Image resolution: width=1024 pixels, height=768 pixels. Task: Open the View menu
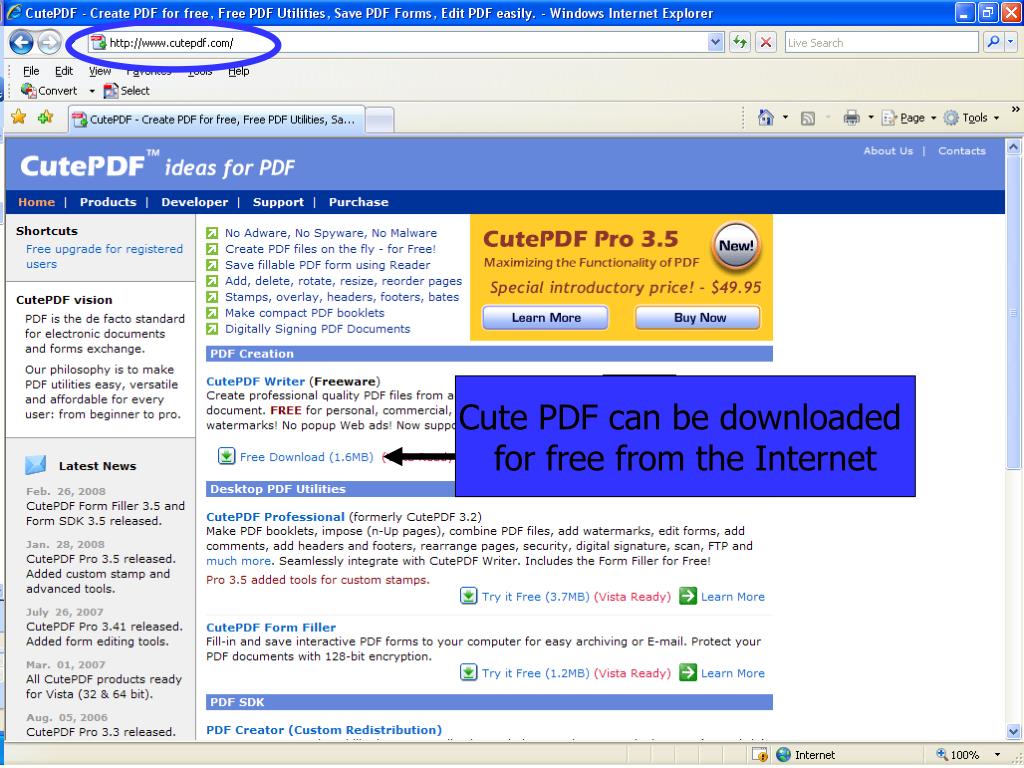click(x=100, y=71)
